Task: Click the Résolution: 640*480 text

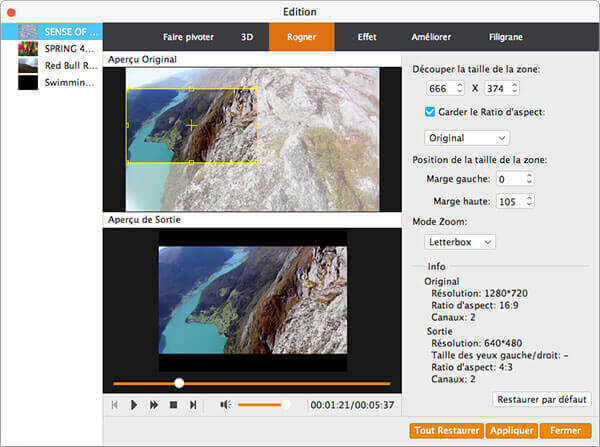Action: [x=476, y=343]
